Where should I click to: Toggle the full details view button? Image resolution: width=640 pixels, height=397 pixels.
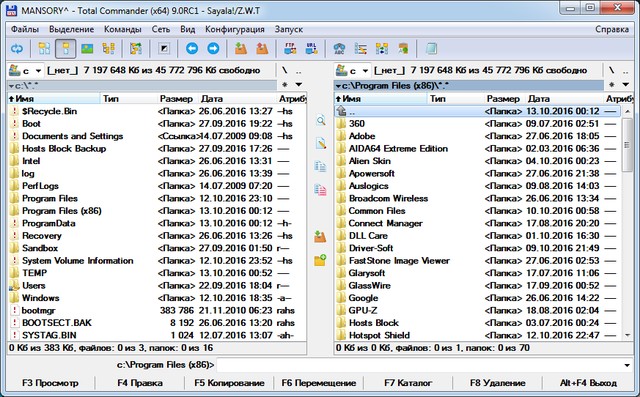click(65, 49)
